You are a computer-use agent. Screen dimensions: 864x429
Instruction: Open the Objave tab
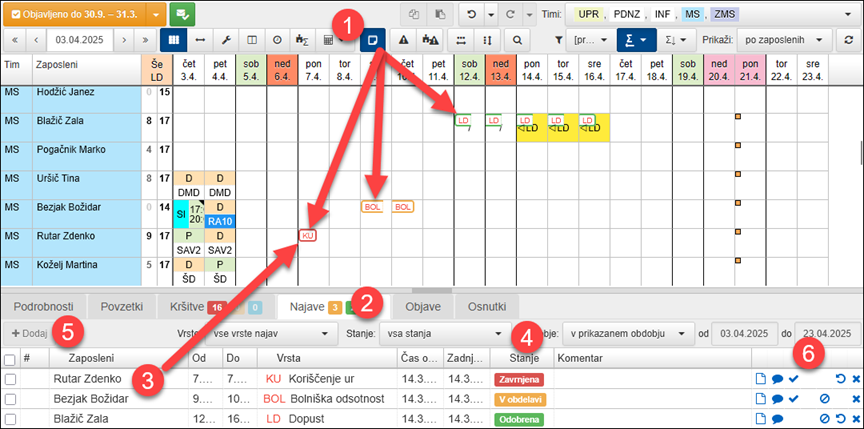click(421, 306)
